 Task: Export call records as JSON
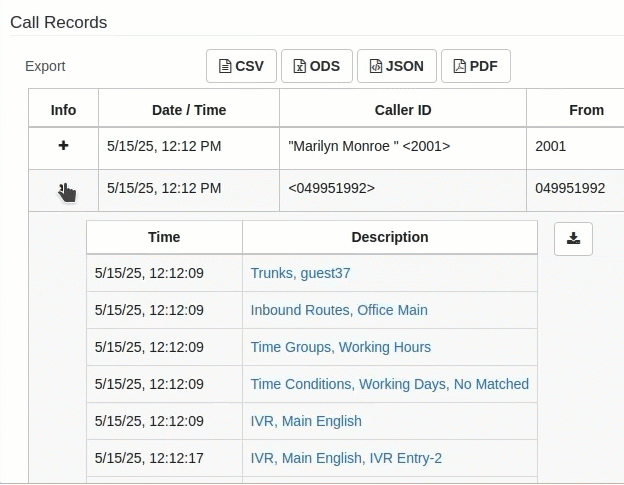pyautogui.click(x=397, y=66)
